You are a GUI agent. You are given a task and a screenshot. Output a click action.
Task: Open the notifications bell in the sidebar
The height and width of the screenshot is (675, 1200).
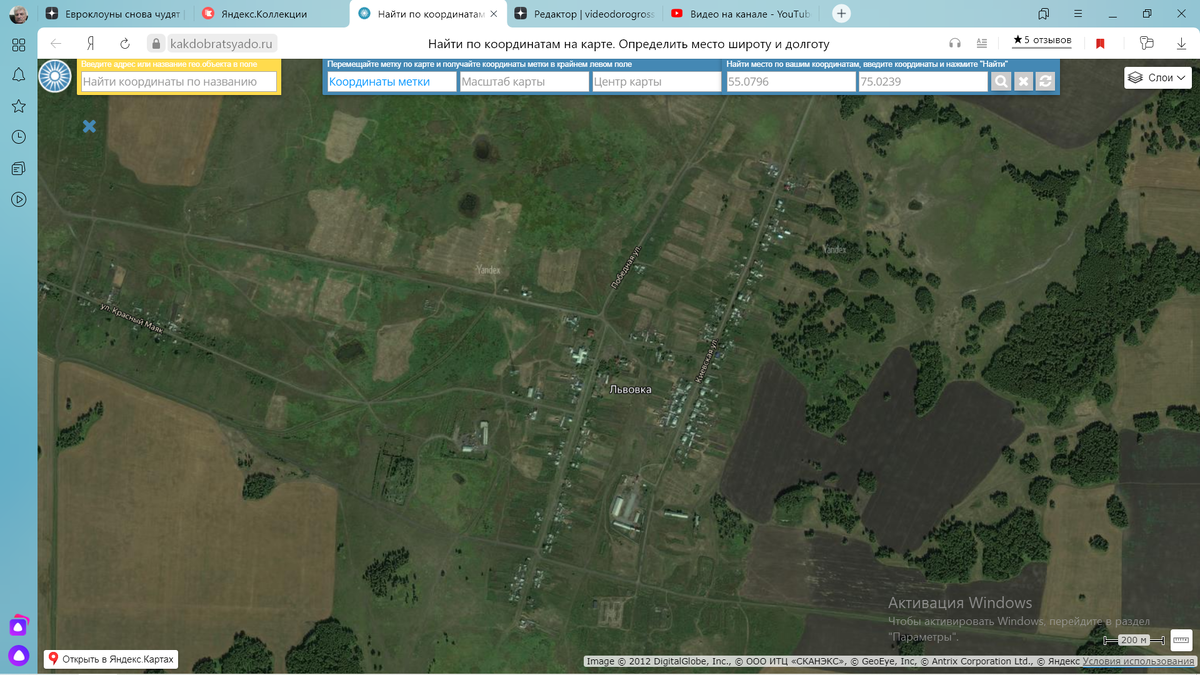pos(18,76)
